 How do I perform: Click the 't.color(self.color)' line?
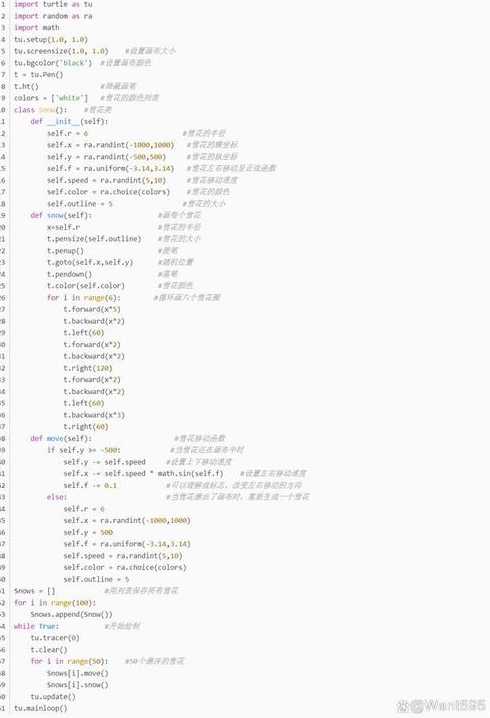[x=86, y=286]
